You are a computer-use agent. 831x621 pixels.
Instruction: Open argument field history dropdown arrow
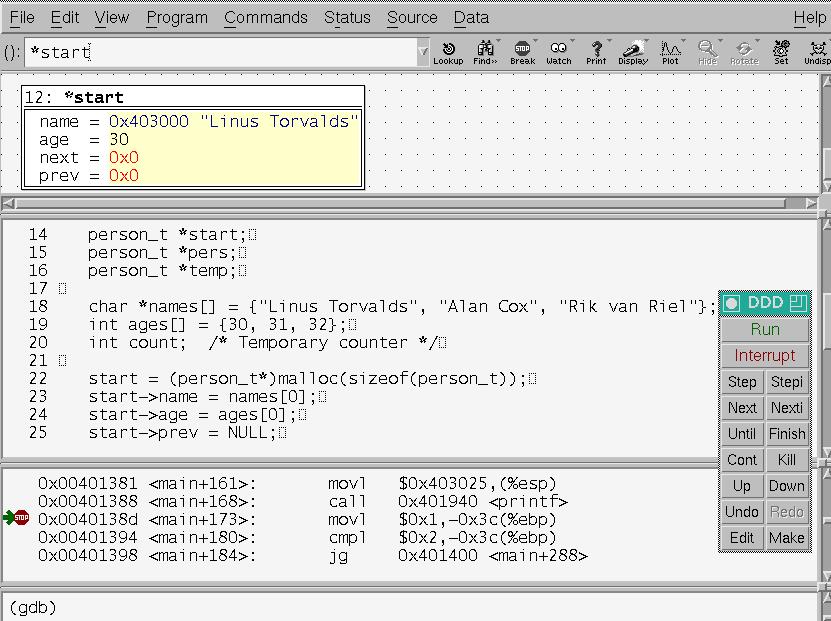[x=423, y=52]
